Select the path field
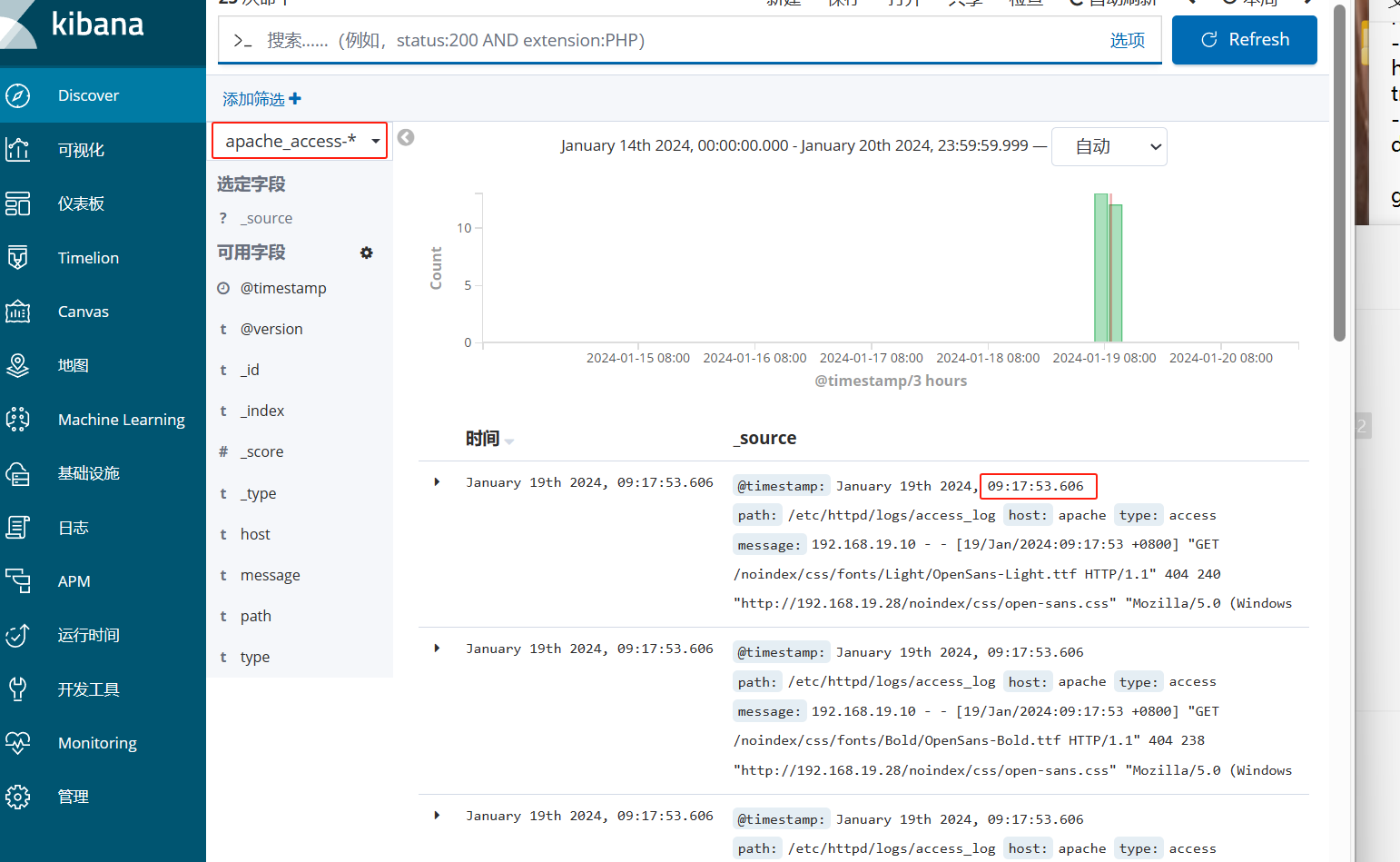This screenshot has height=862, width=1400. [255, 616]
